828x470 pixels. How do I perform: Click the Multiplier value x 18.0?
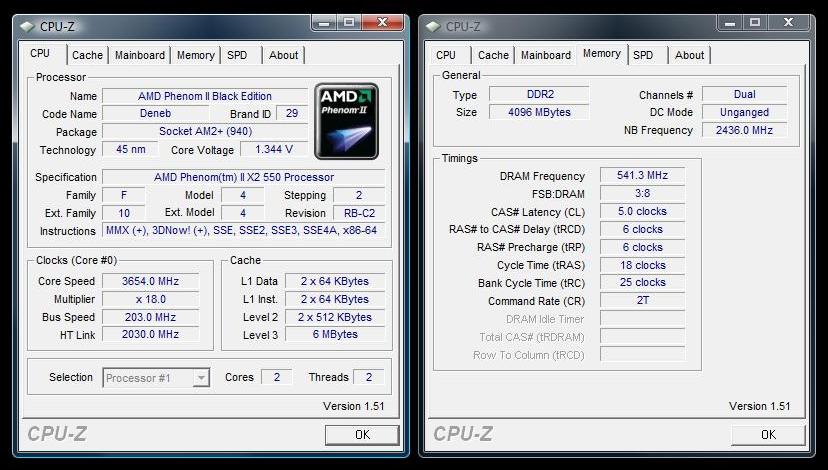pos(150,299)
